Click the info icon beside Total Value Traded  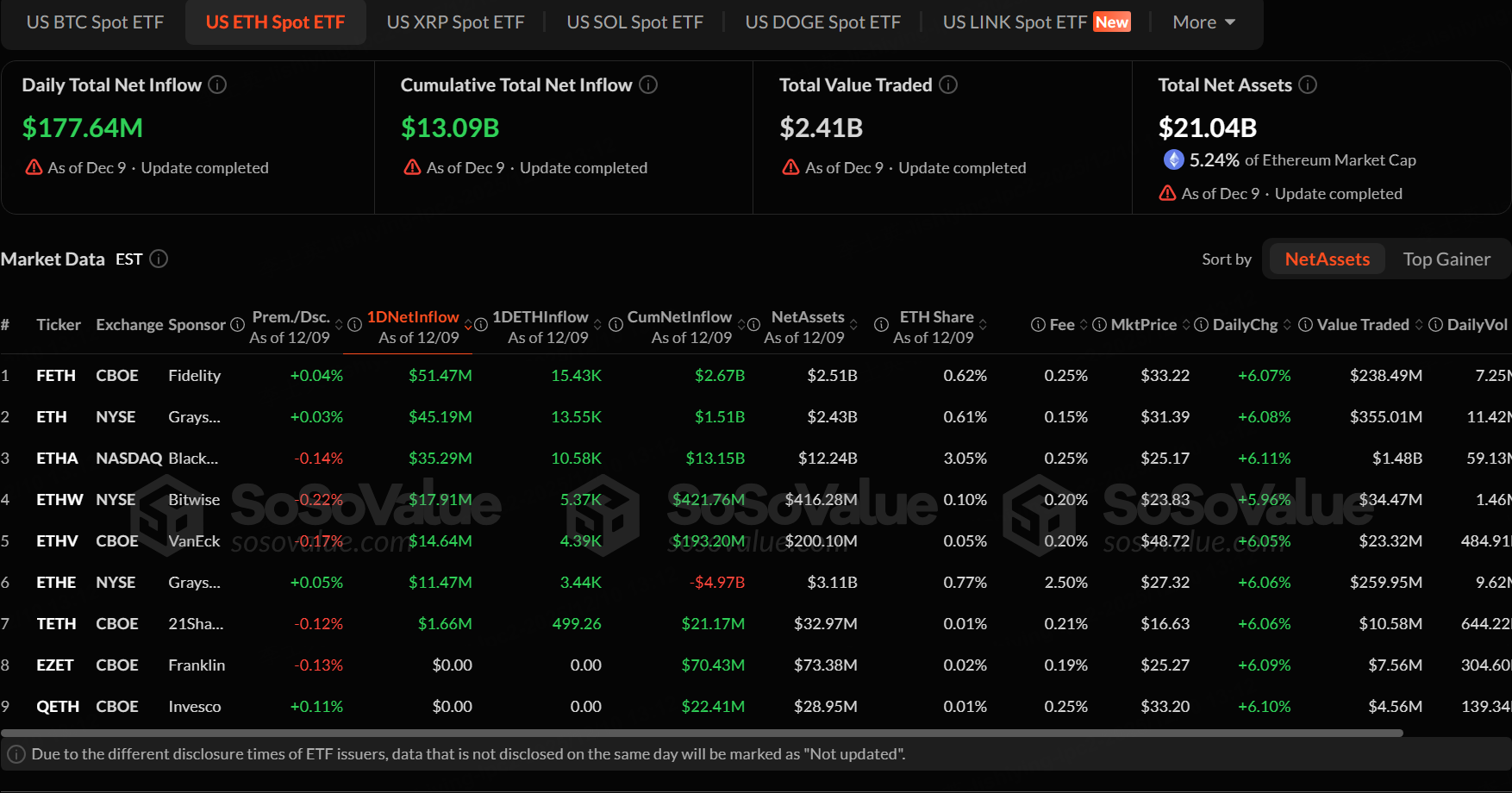coord(948,84)
